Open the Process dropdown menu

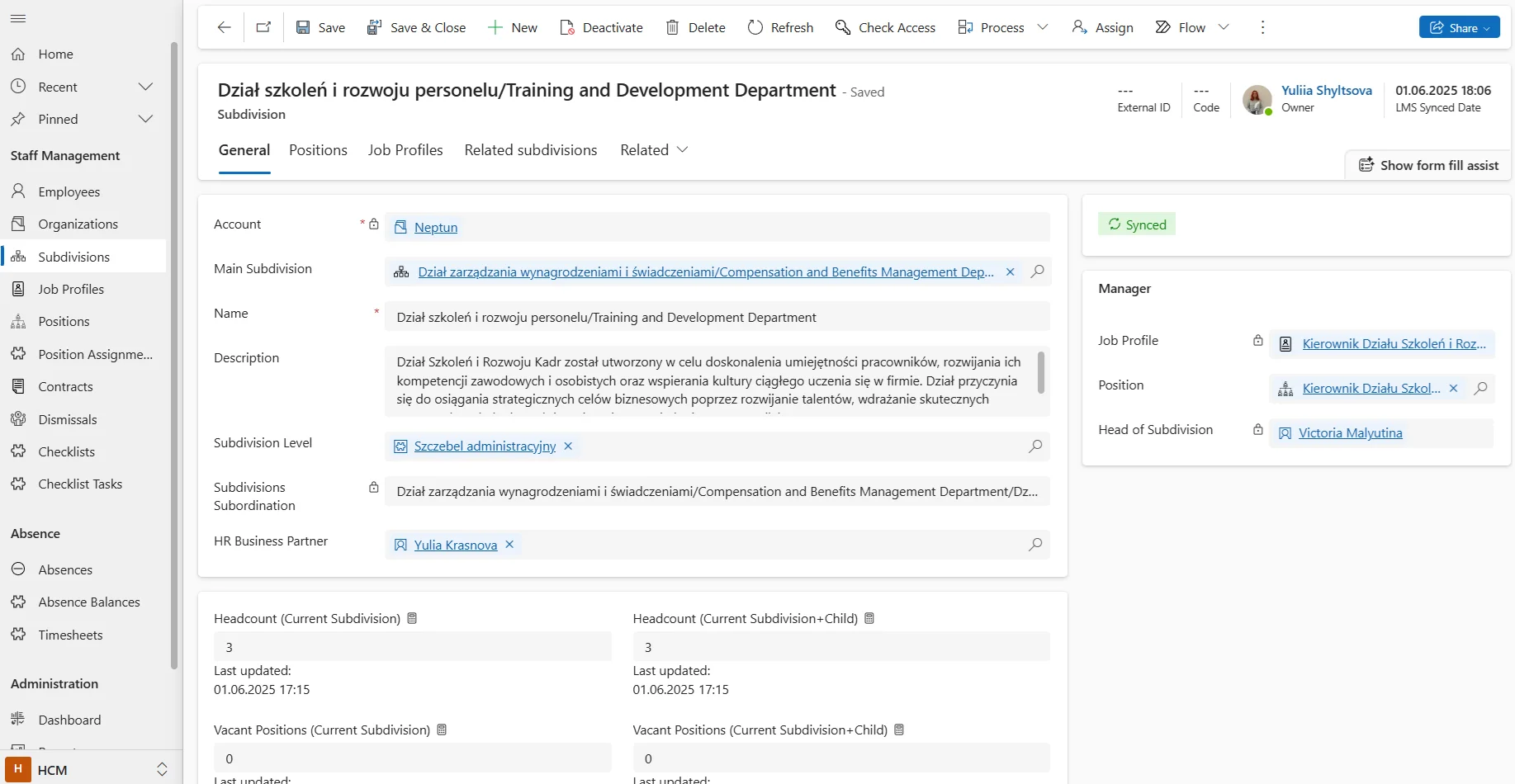coord(1043,27)
